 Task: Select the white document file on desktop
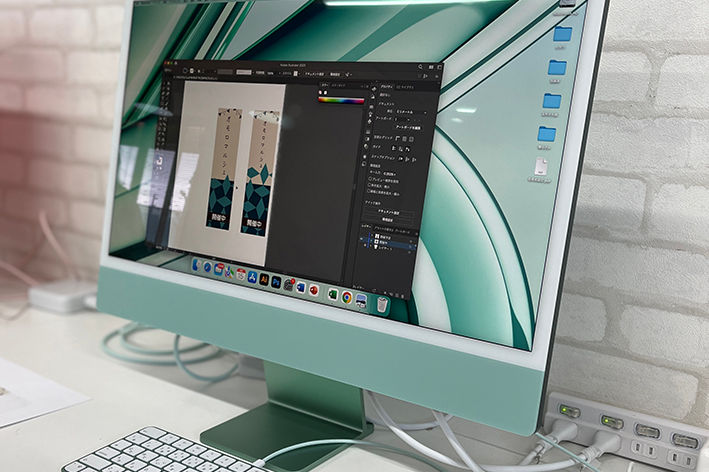pos(541,167)
